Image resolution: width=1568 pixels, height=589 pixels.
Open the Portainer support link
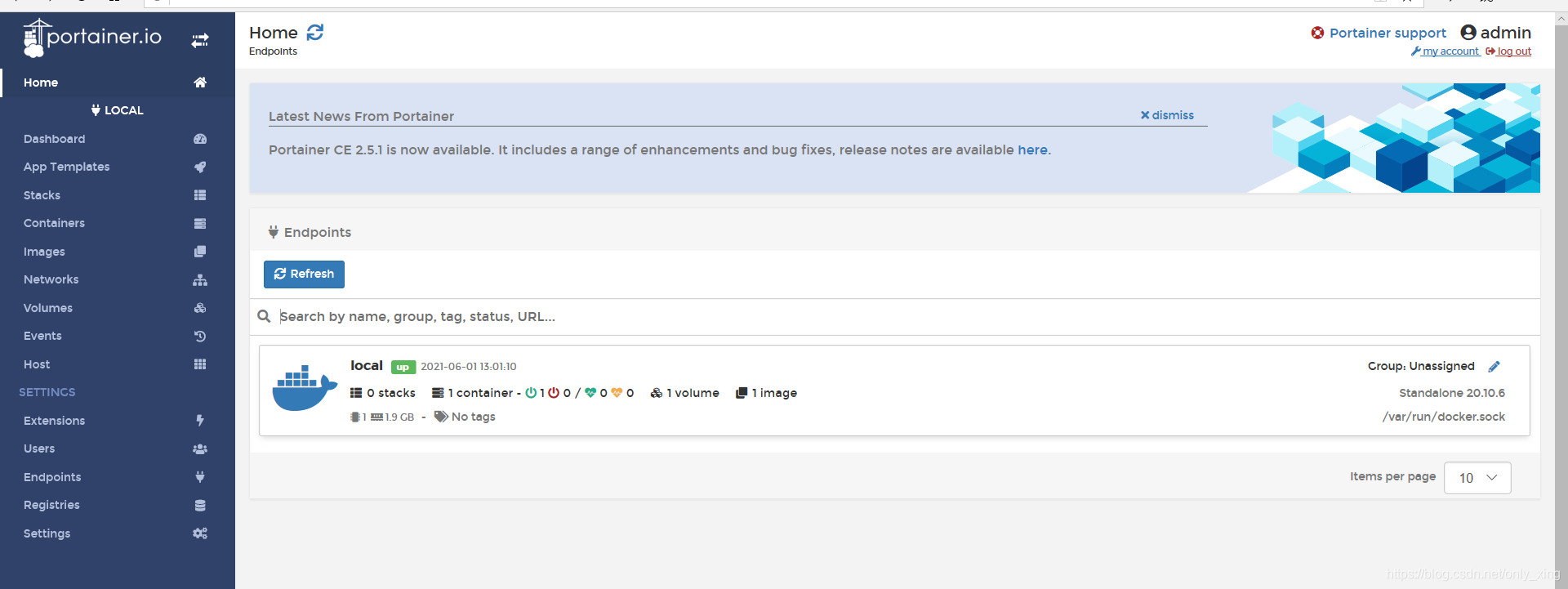(1388, 33)
